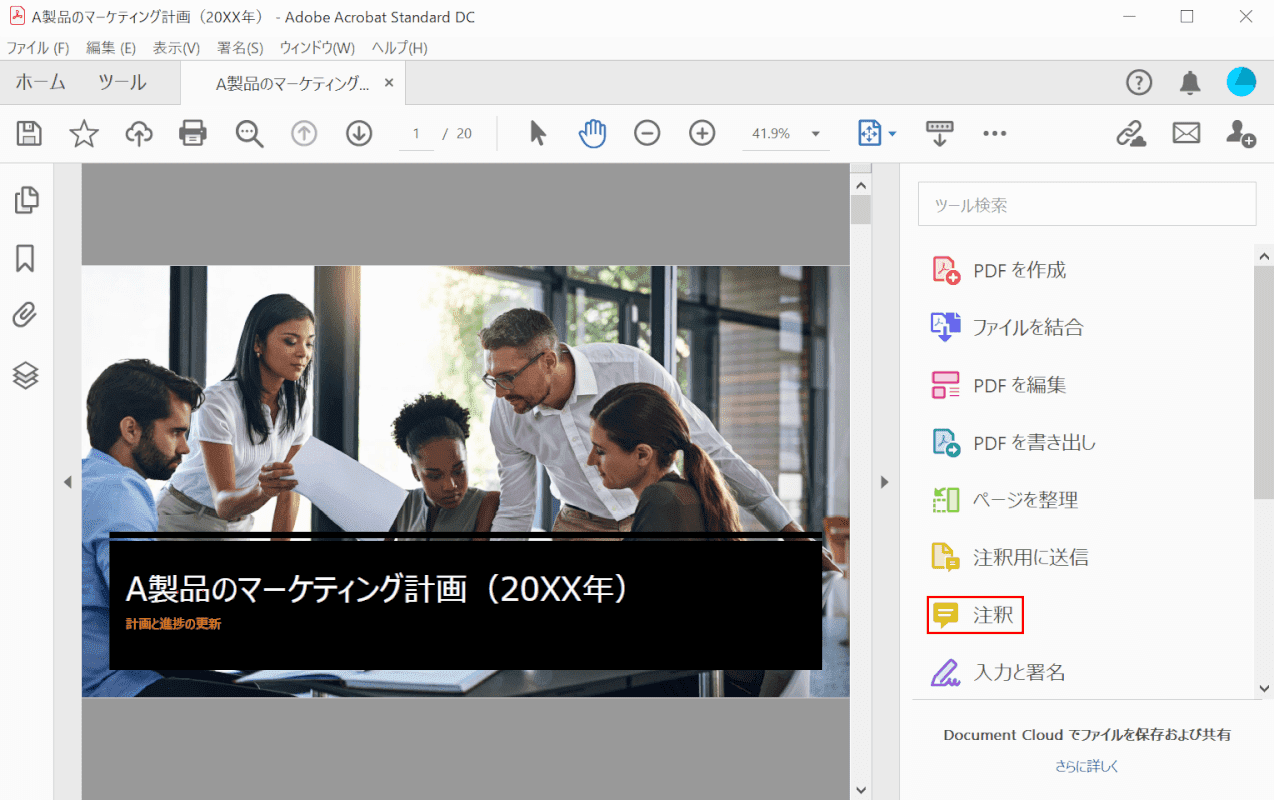Switch to the ホーム tab
Viewport: 1274px width, 800px height.
[x=41, y=83]
